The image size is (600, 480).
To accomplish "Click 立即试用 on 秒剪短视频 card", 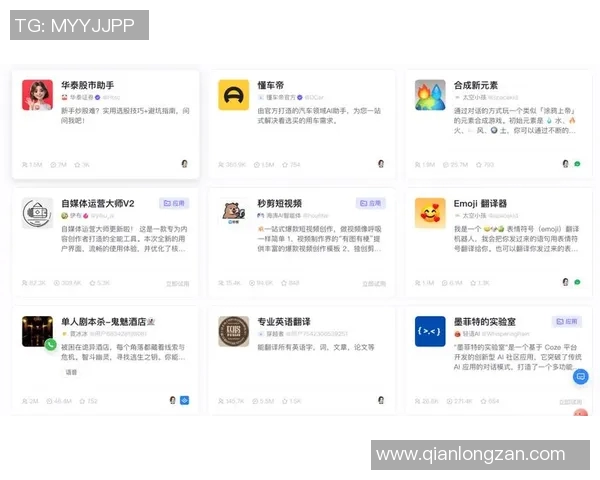I will click(x=374, y=284).
